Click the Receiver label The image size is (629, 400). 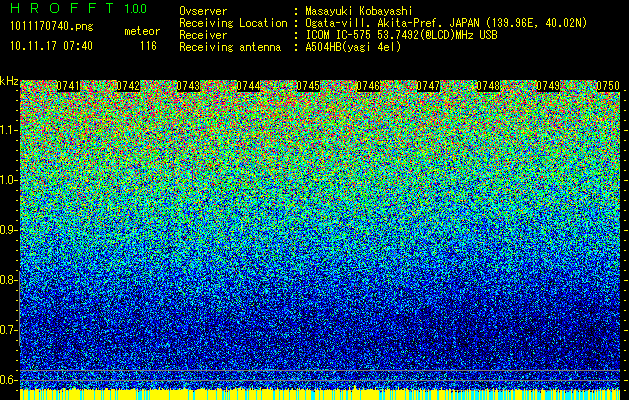(x=203, y=35)
